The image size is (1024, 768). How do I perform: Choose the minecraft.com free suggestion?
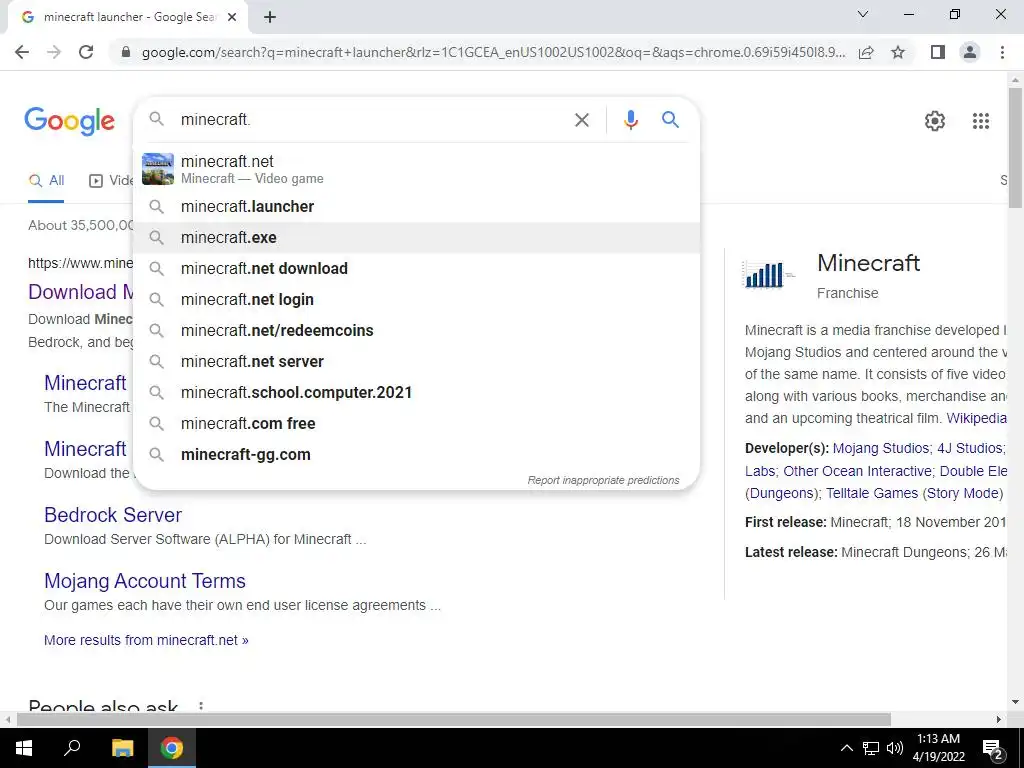[416, 424]
